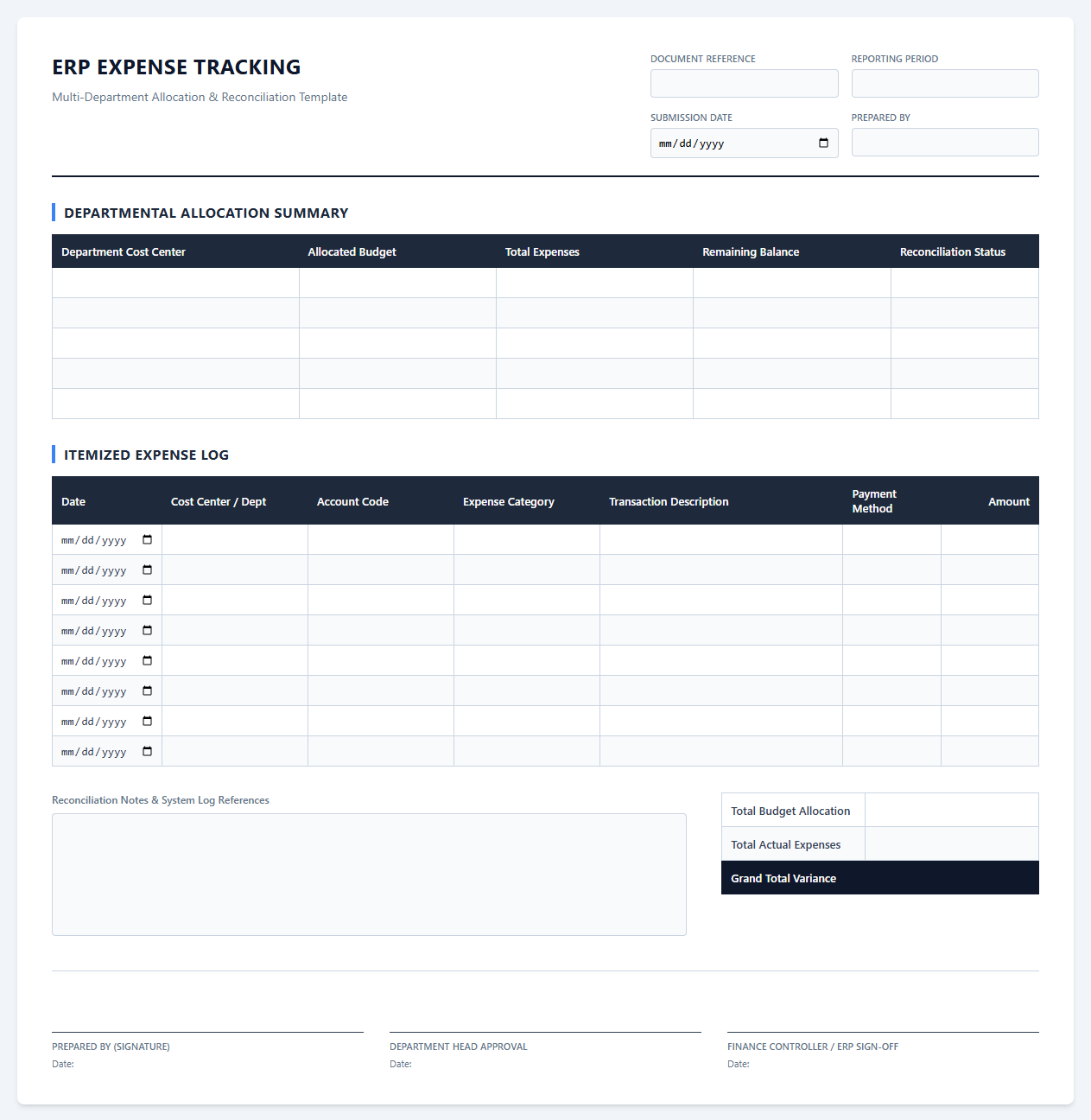Click the Prepared By input field
This screenshot has height=1120, width=1091.
(x=945, y=143)
